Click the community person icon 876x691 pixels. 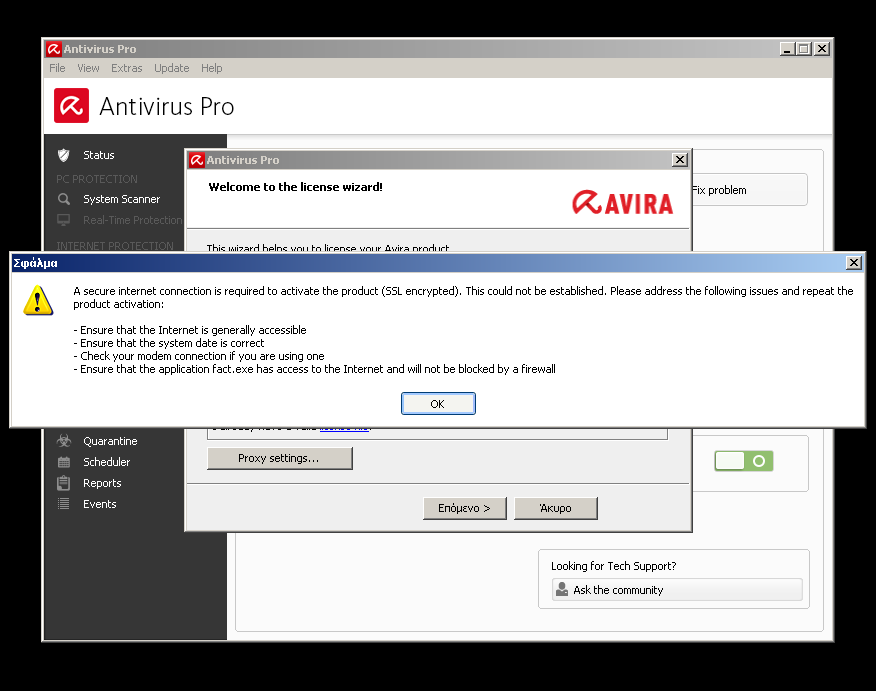[562, 590]
